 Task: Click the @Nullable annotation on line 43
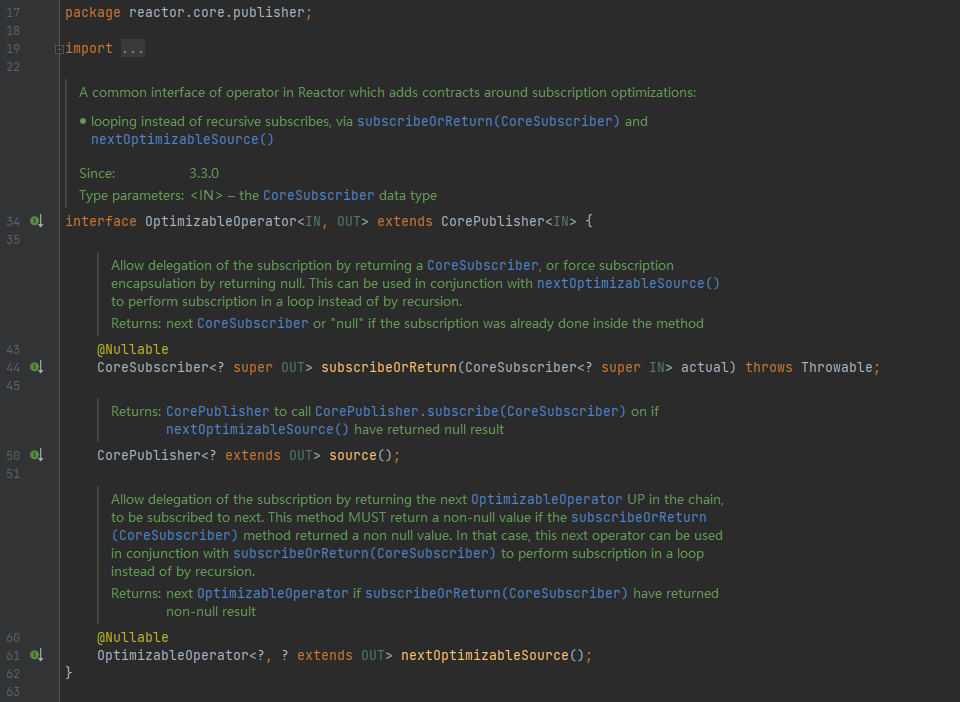coord(132,349)
